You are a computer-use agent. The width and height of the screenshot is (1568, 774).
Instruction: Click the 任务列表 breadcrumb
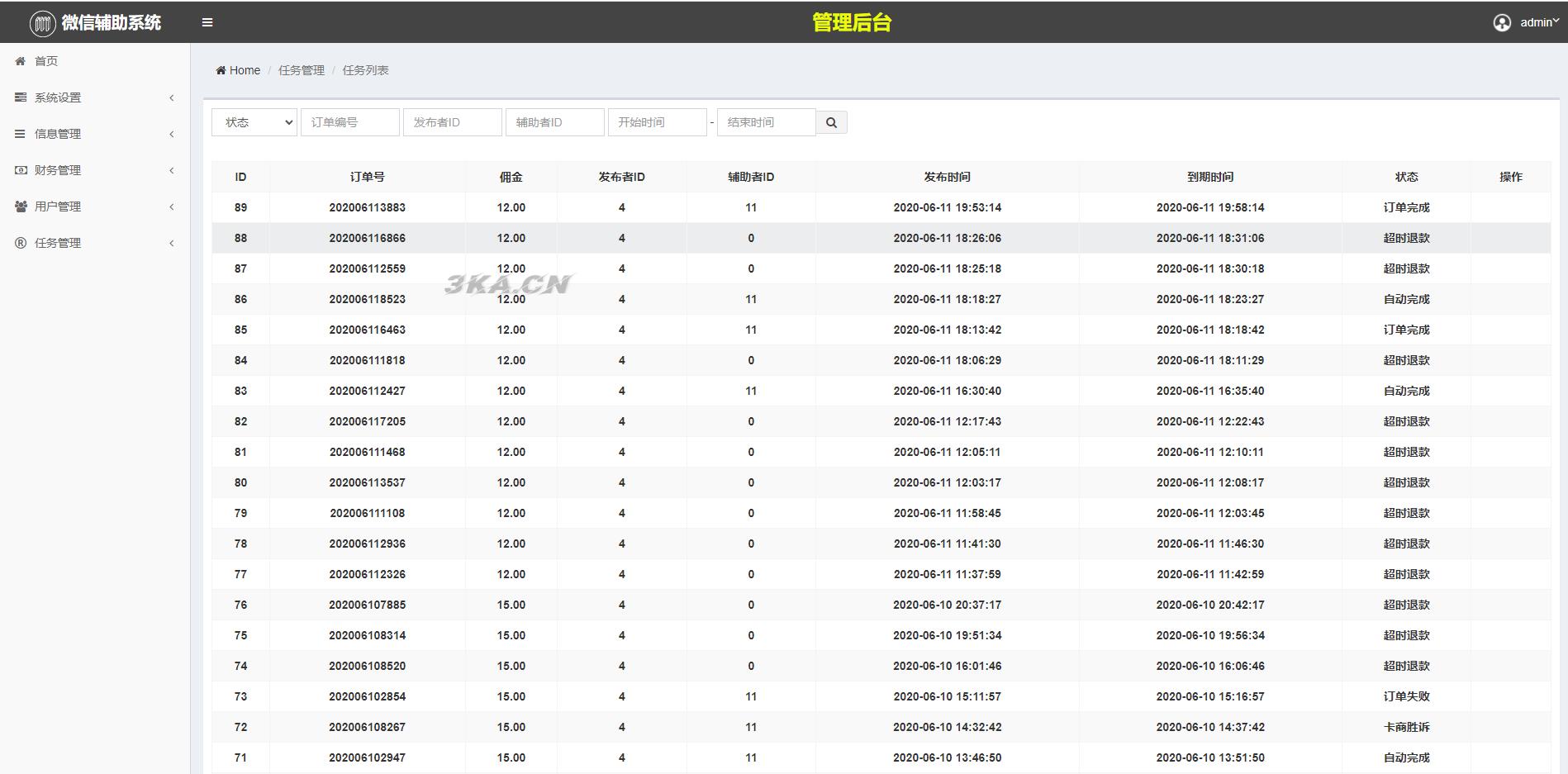tap(366, 70)
